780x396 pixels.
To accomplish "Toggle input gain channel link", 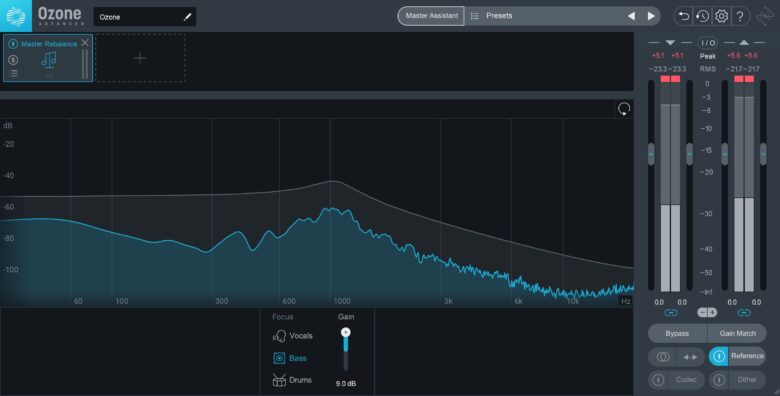I will tap(671, 312).
